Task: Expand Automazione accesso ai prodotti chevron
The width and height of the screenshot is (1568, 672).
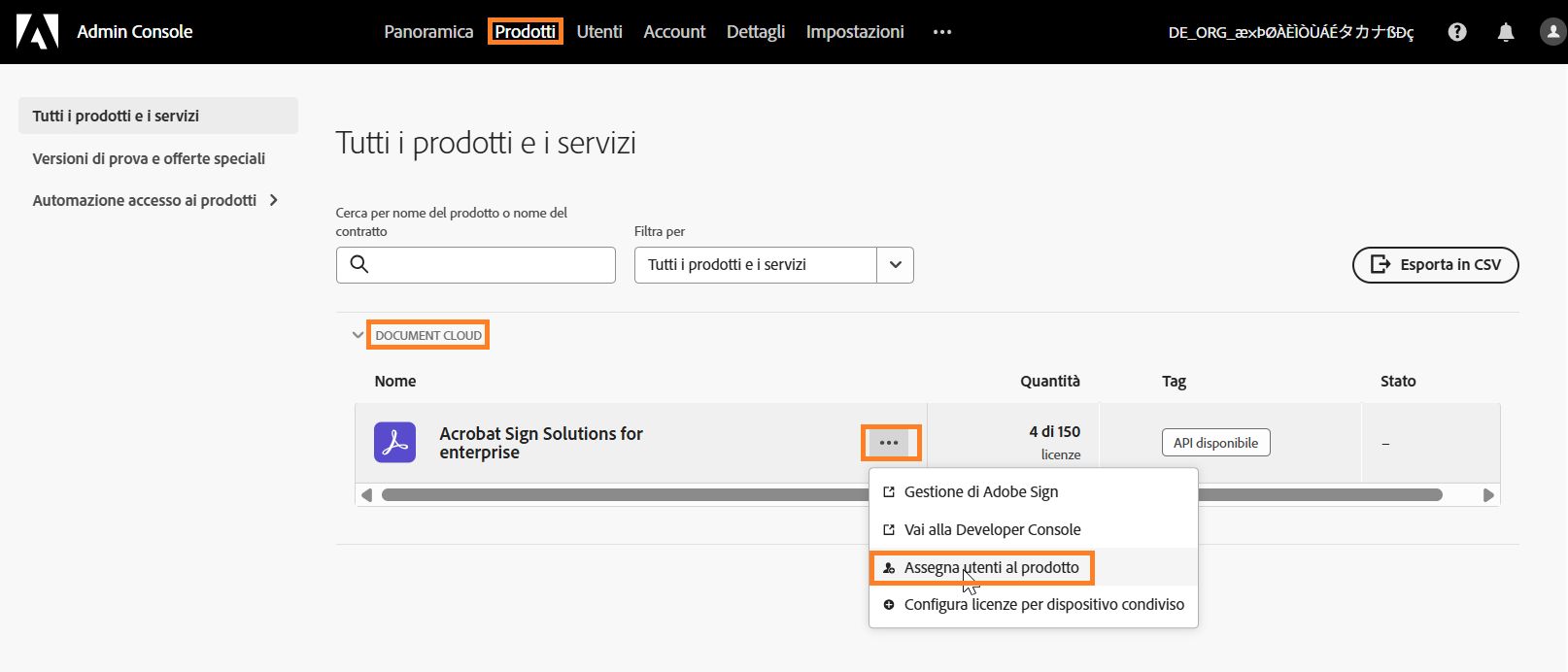Action: [274, 200]
